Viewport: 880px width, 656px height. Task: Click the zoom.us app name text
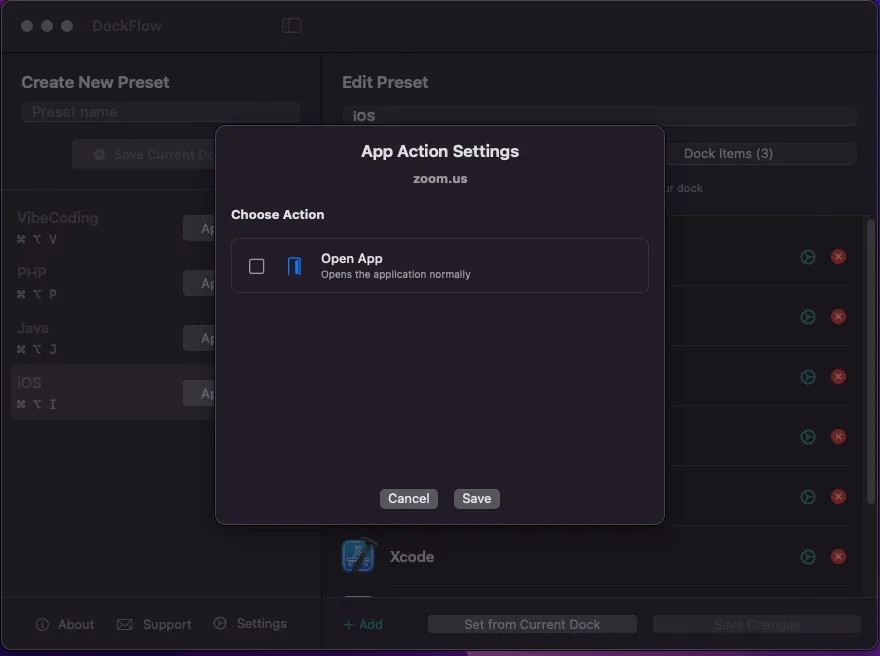440,178
